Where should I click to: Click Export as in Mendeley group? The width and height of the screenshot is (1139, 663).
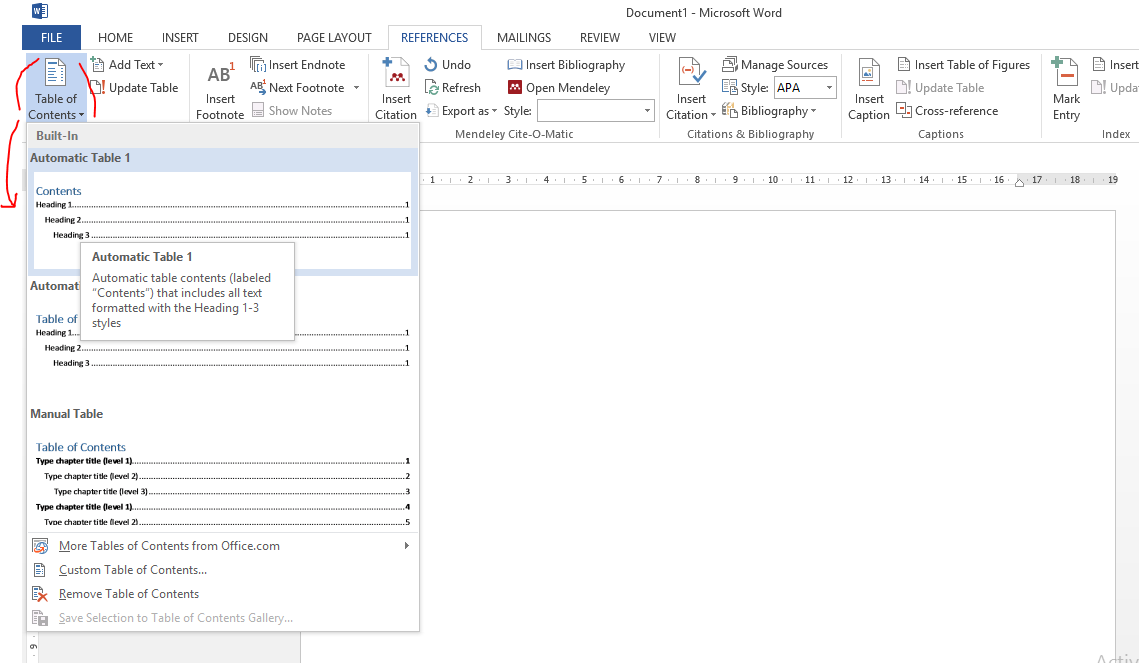pyautogui.click(x=462, y=110)
